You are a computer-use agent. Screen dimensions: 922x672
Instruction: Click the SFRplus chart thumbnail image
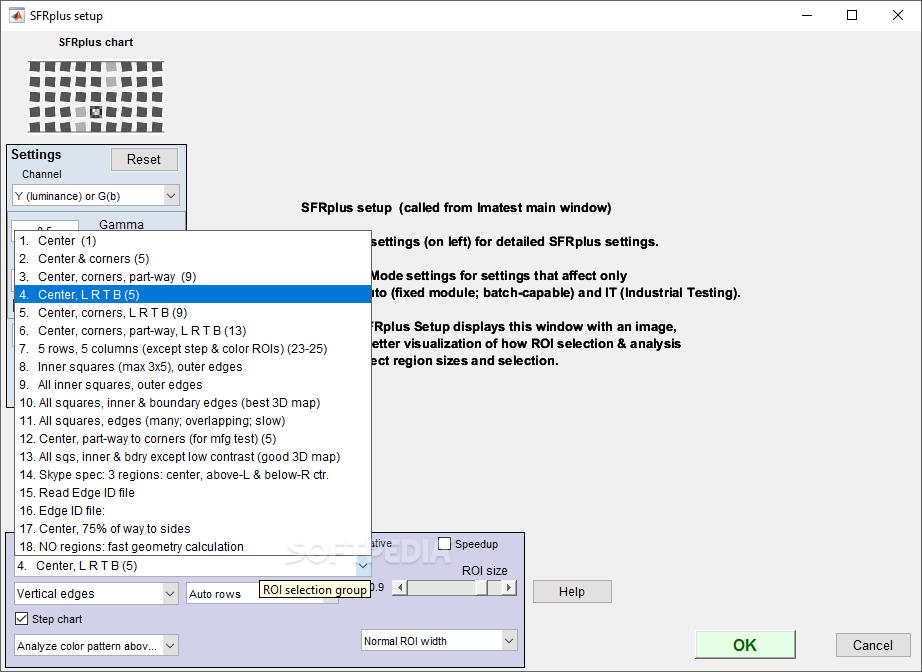coord(96,96)
